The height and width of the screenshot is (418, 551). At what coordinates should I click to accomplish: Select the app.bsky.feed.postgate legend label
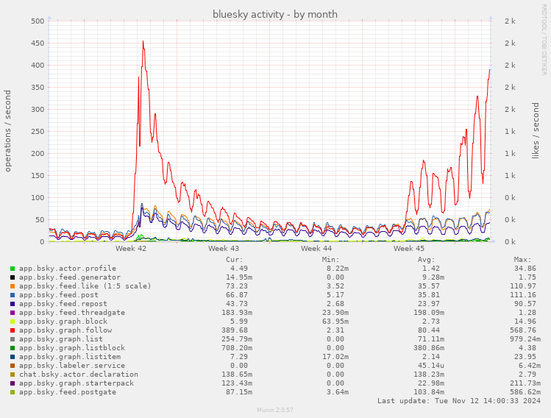pos(67,392)
